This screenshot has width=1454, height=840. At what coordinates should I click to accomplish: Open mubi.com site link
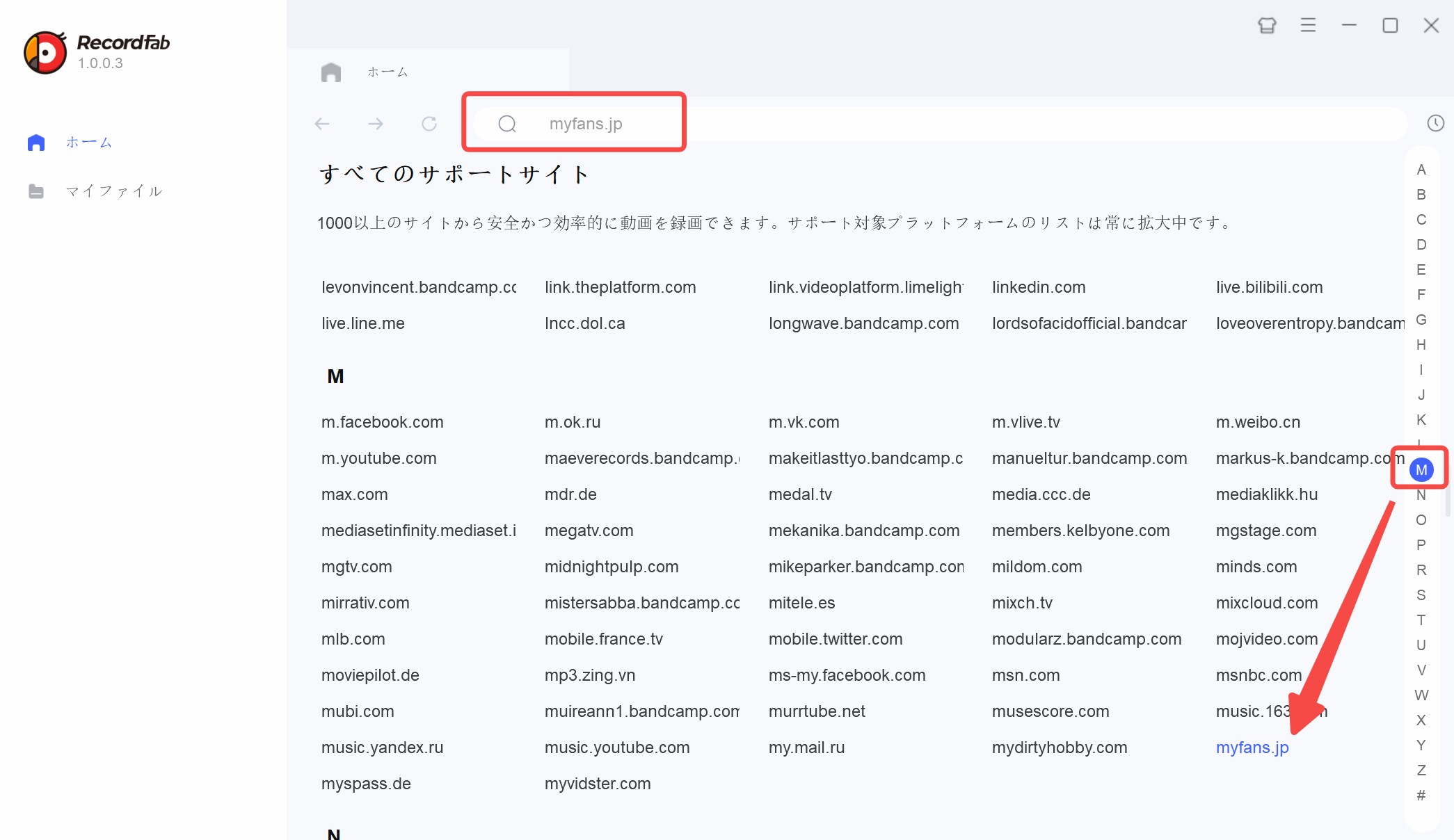pyautogui.click(x=358, y=711)
